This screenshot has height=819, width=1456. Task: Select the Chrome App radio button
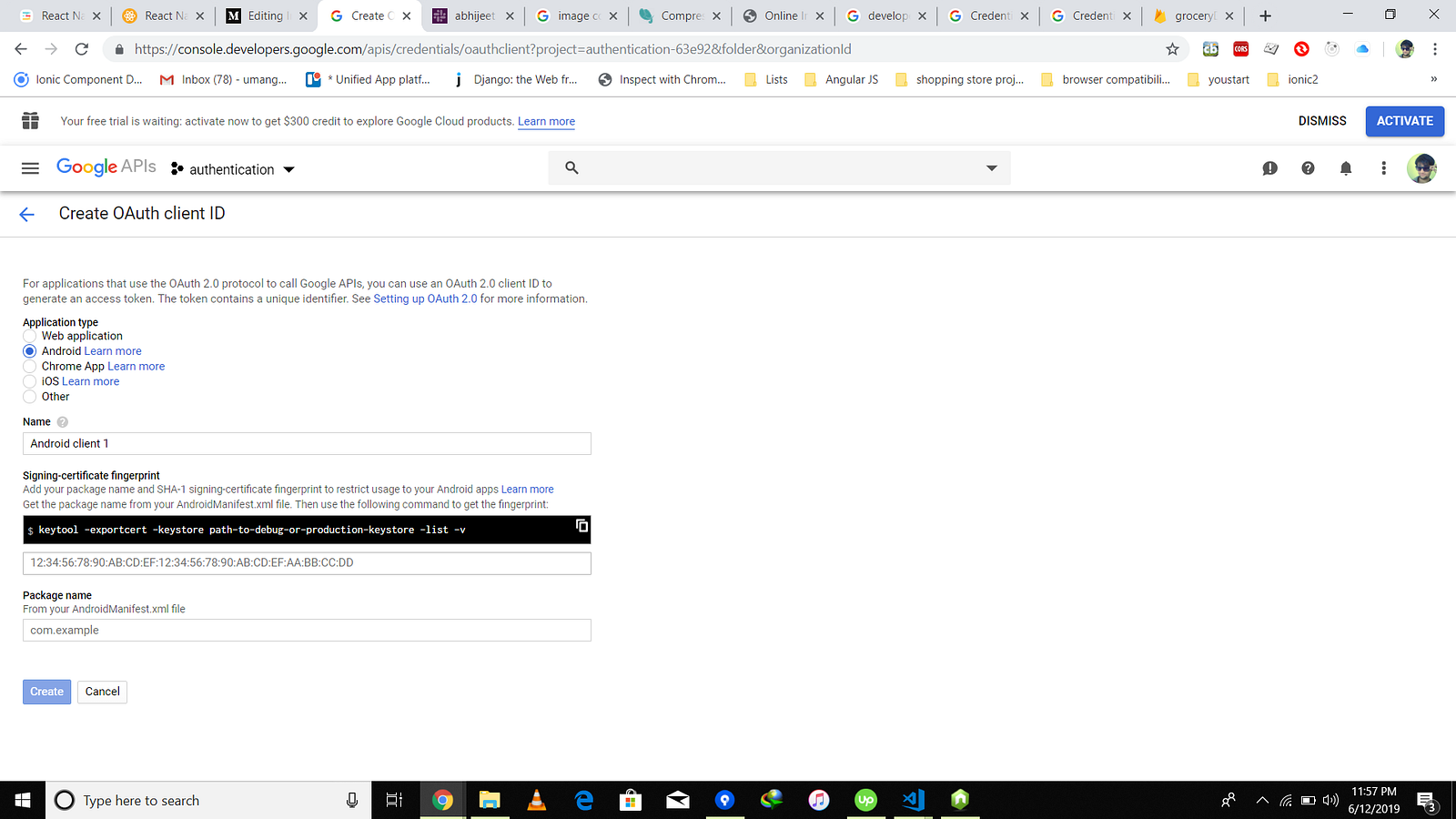[30, 367]
